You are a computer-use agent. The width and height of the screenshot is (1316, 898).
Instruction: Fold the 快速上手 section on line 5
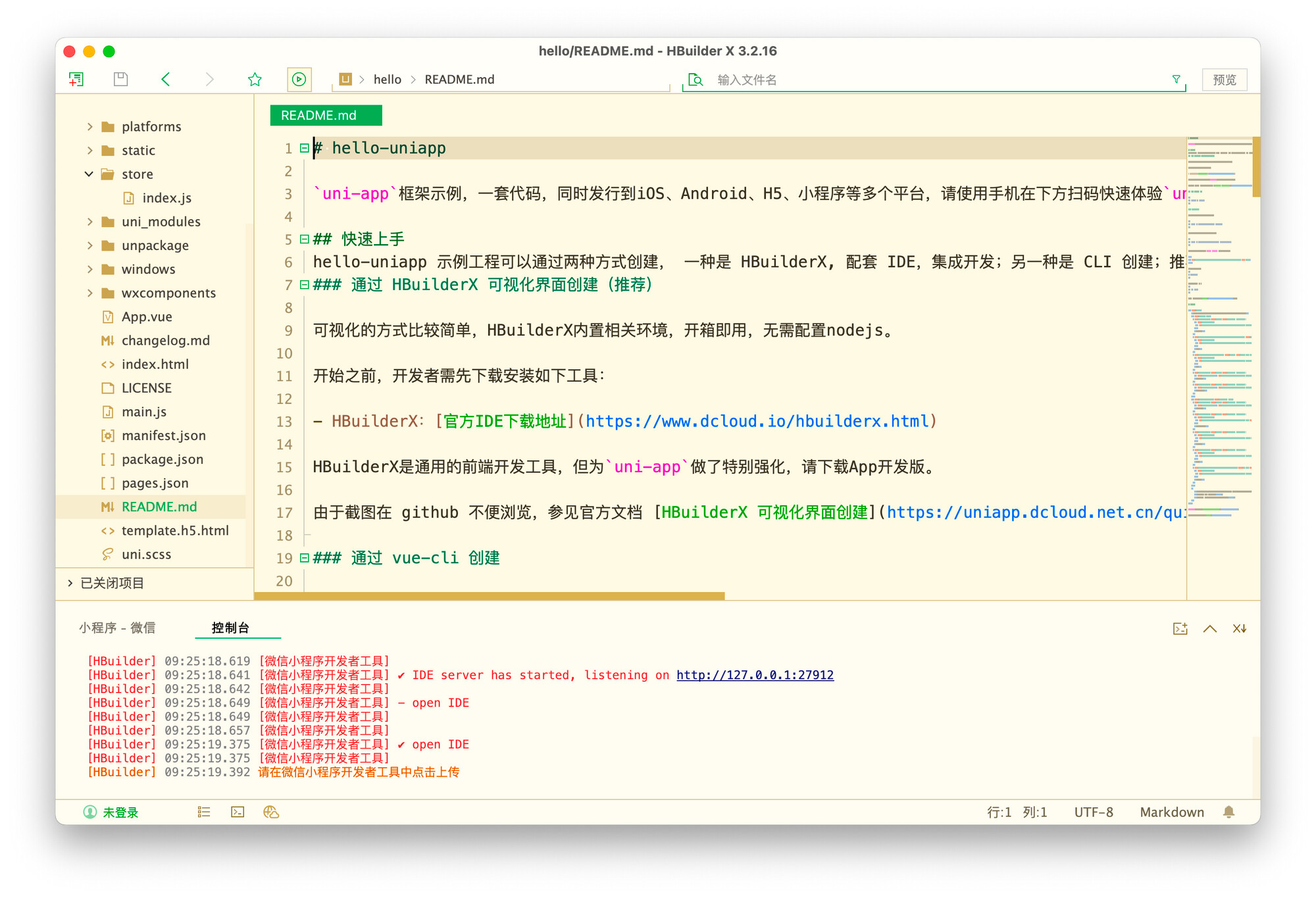[x=304, y=239]
